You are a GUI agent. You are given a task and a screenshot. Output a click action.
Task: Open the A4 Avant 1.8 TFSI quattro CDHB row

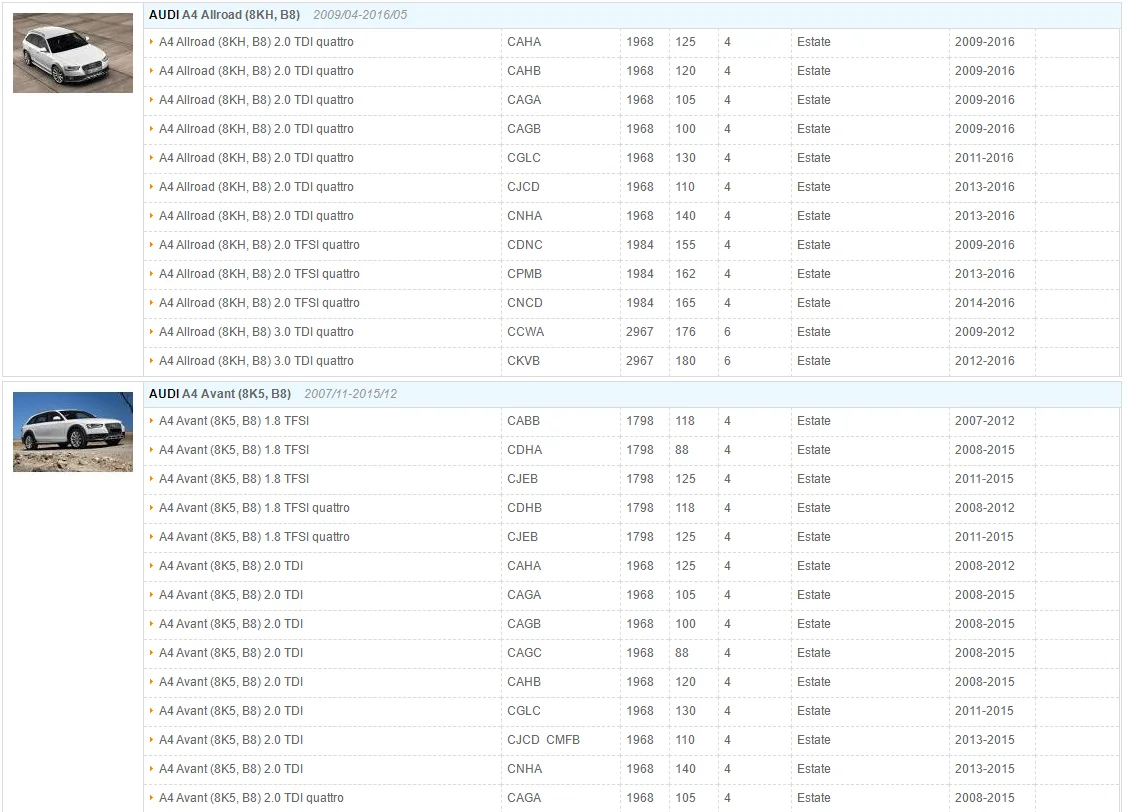(x=632, y=508)
